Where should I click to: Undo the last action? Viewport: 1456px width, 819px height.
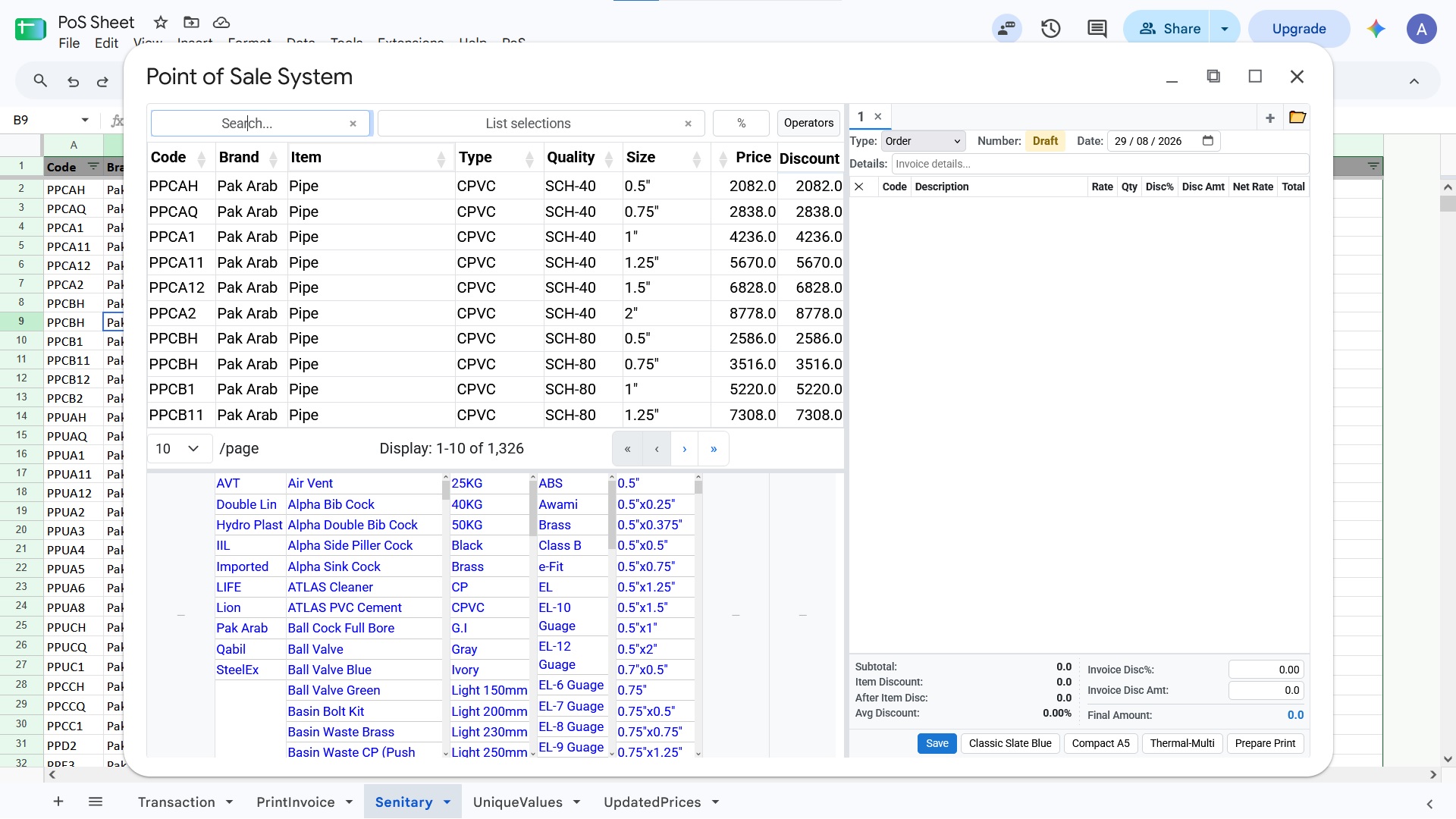[x=73, y=81]
